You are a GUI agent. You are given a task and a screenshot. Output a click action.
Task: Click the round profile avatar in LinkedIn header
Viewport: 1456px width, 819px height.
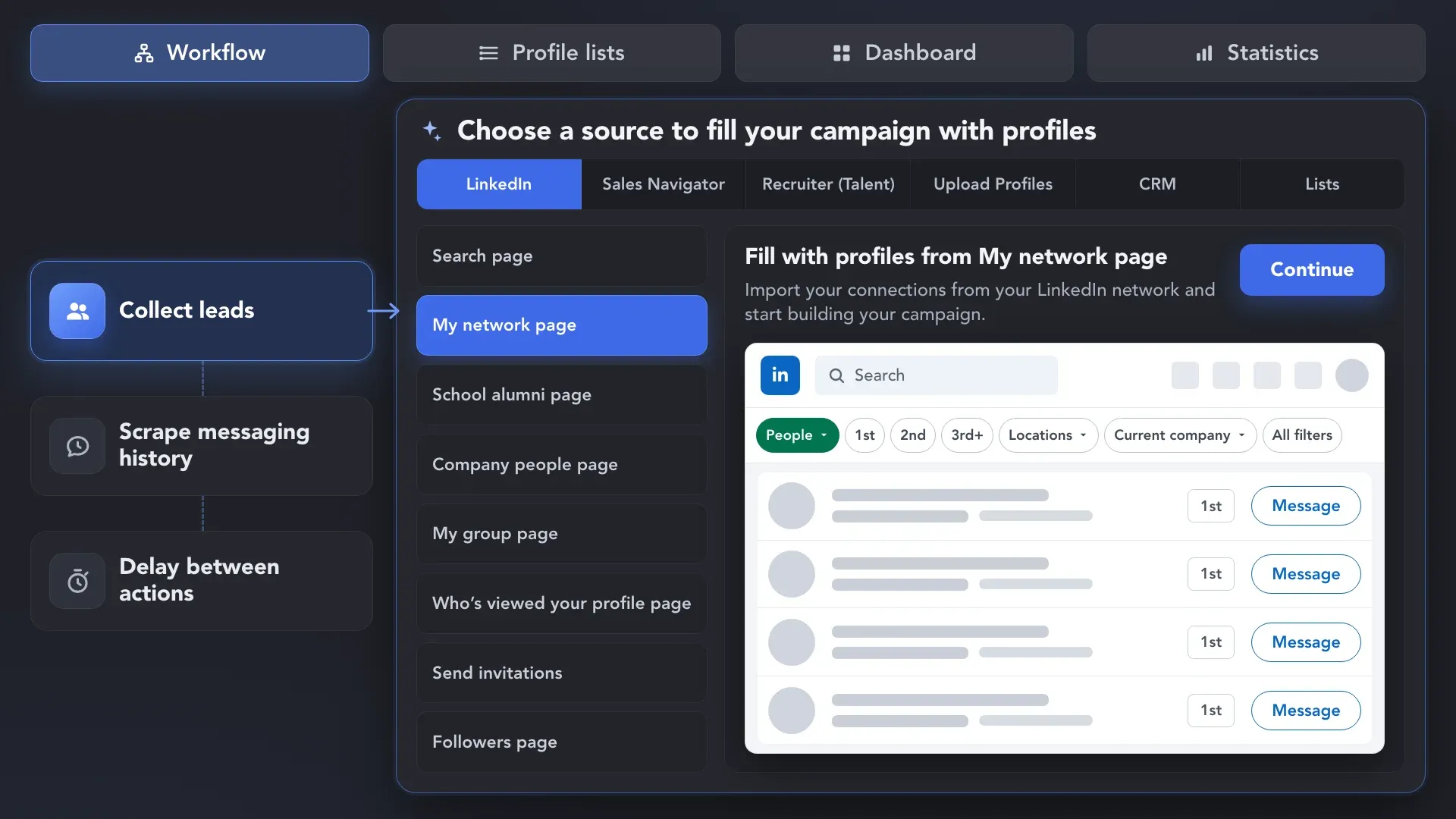point(1352,375)
